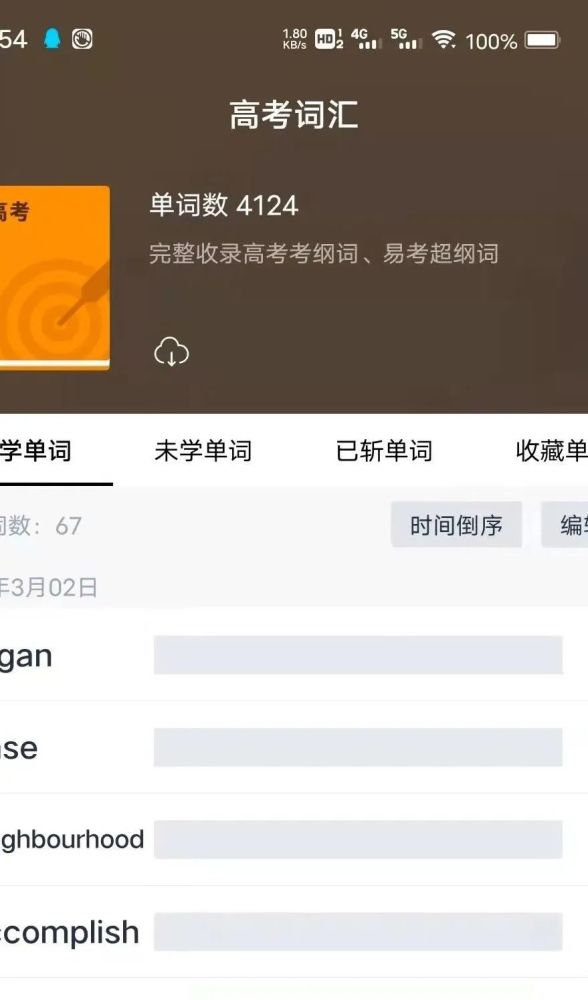
Task: Click the 时间倒序 sort button
Action: click(x=457, y=525)
